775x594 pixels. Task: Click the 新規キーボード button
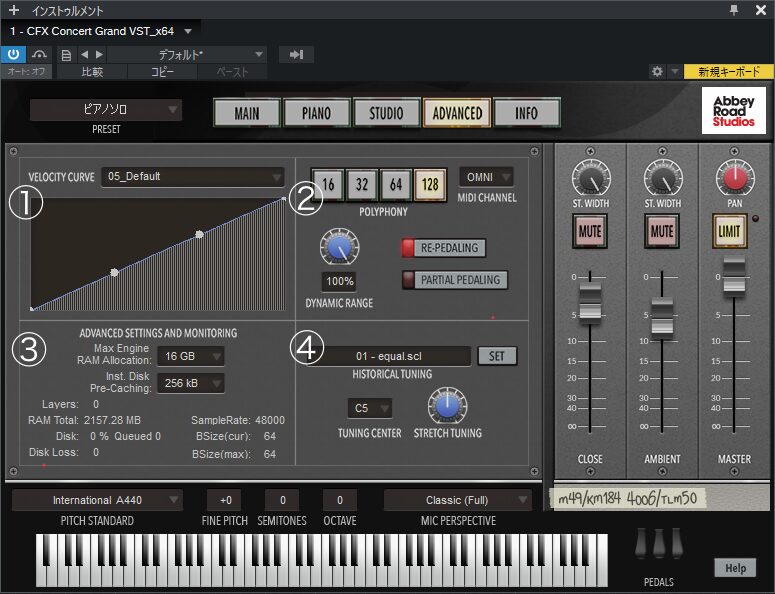(729, 72)
